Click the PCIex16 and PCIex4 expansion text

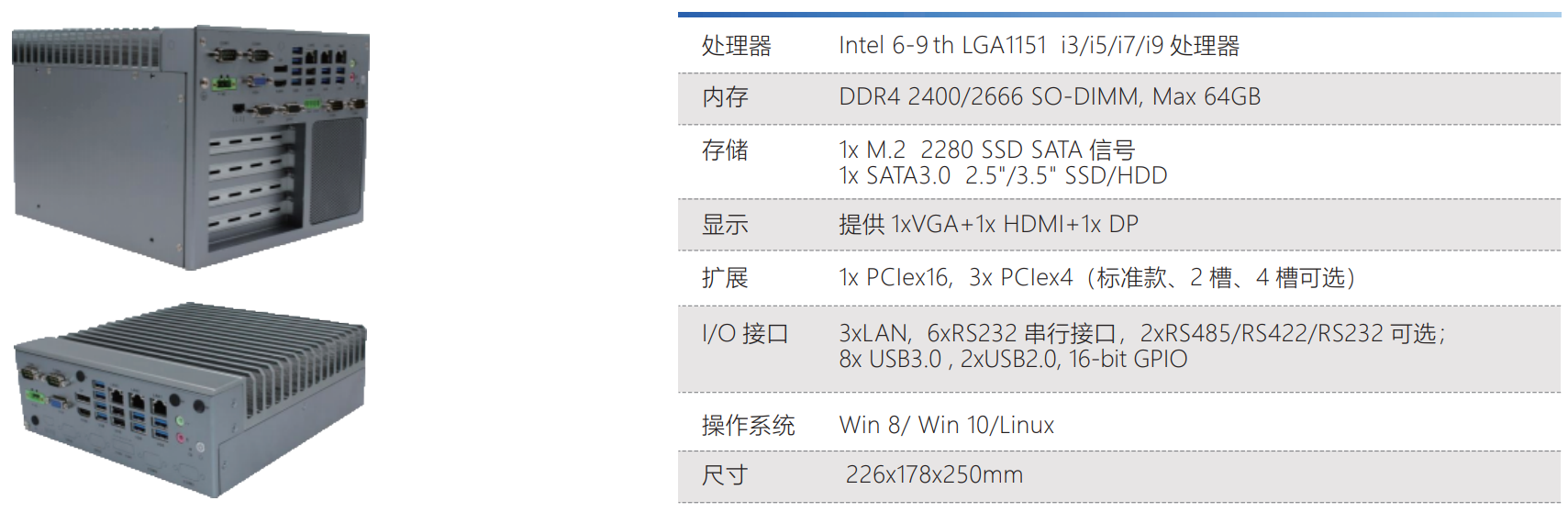pyautogui.click(x=1096, y=278)
